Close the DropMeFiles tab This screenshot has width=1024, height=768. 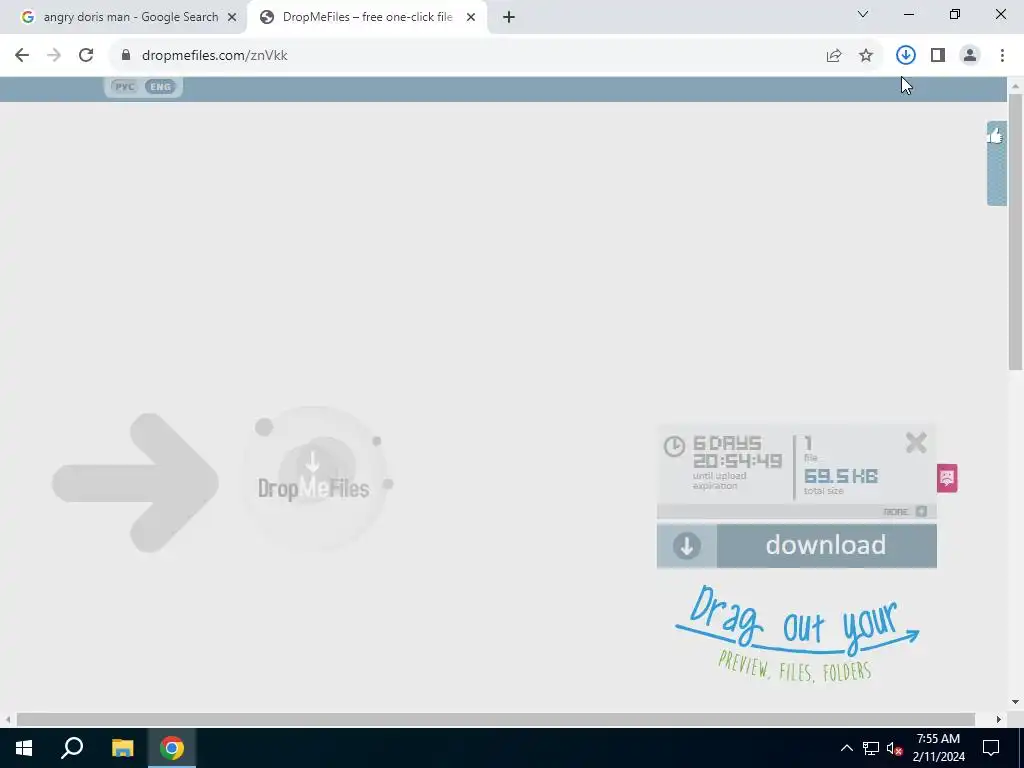[471, 17]
